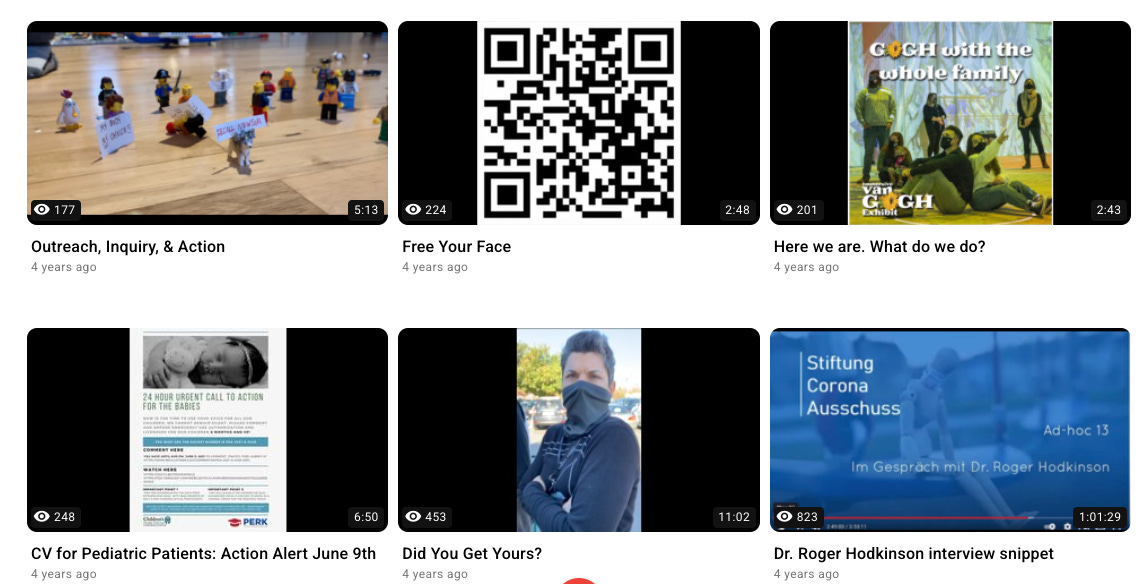1143x584 pixels.
Task: Open the Outreach, Inquiry, & Action video thumbnail
Action: coord(208,122)
